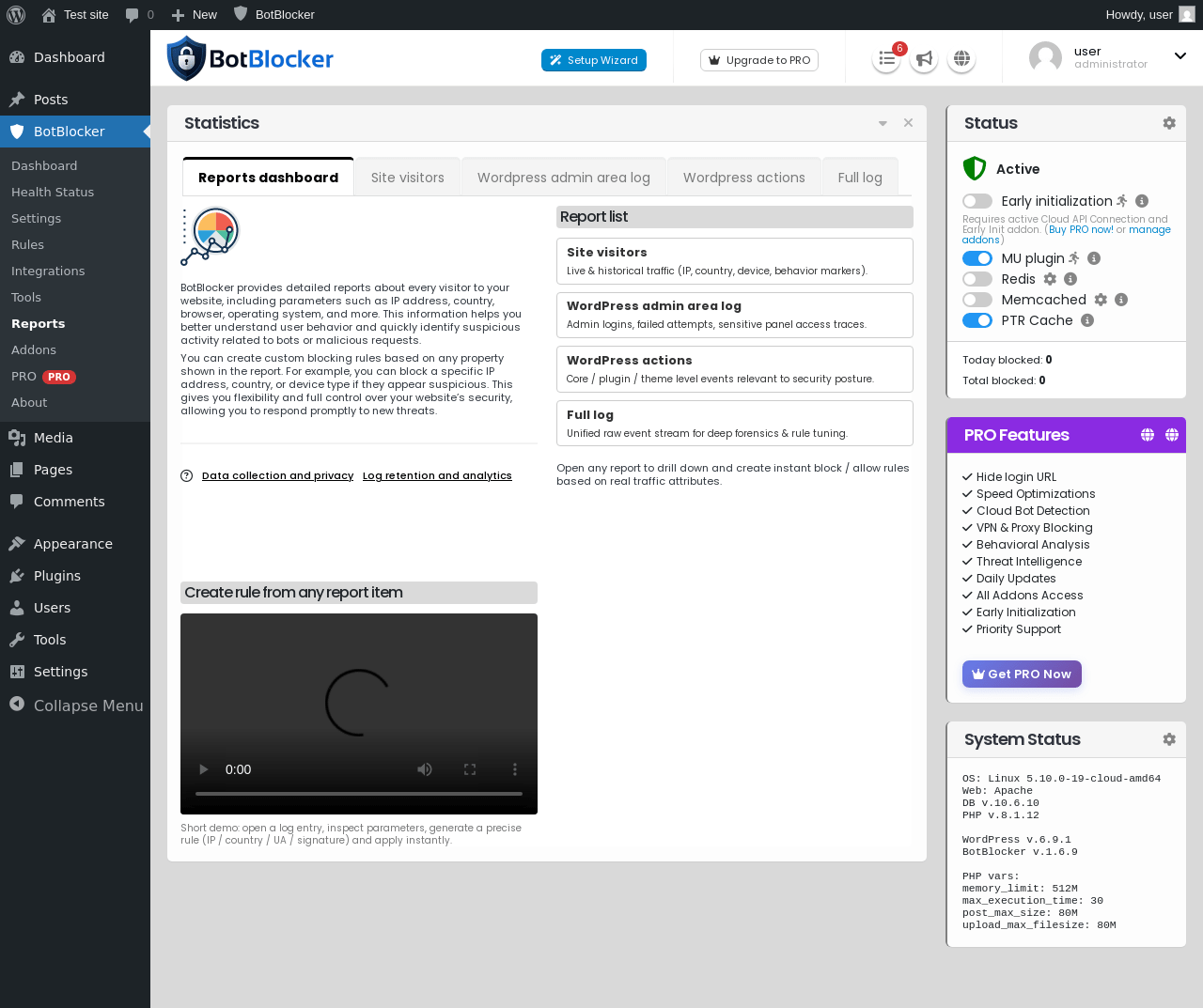Click the BotBlocker logo in the header
Image resolution: width=1203 pixels, height=1008 pixels.
tap(250, 58)
